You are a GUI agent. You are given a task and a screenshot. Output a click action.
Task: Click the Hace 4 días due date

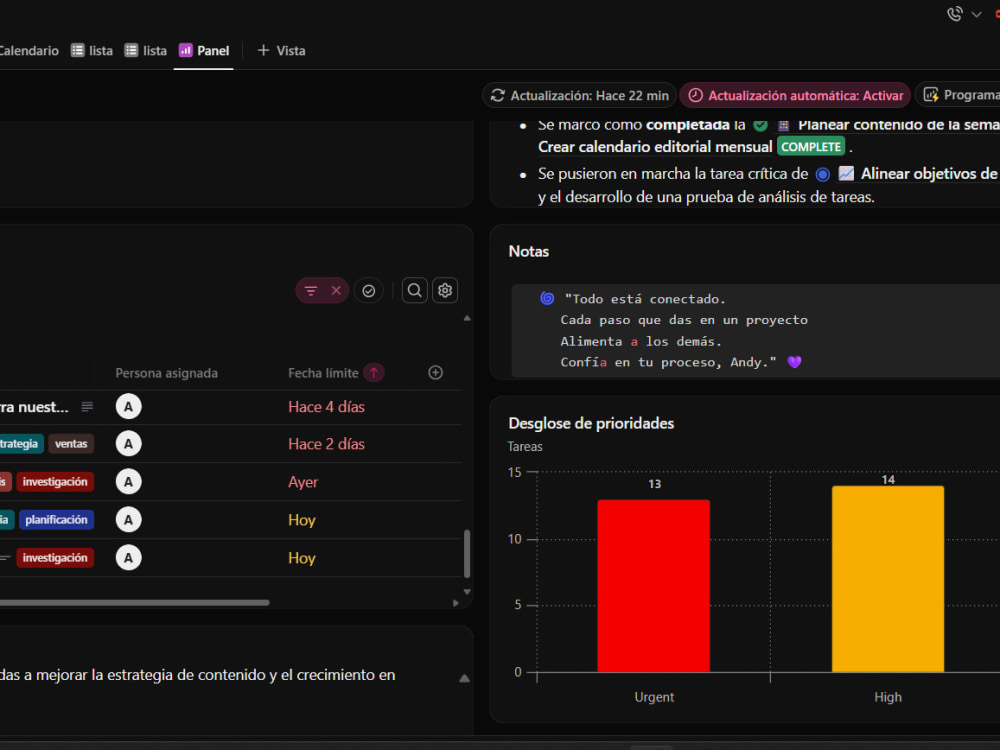click(x=327, y=407)
